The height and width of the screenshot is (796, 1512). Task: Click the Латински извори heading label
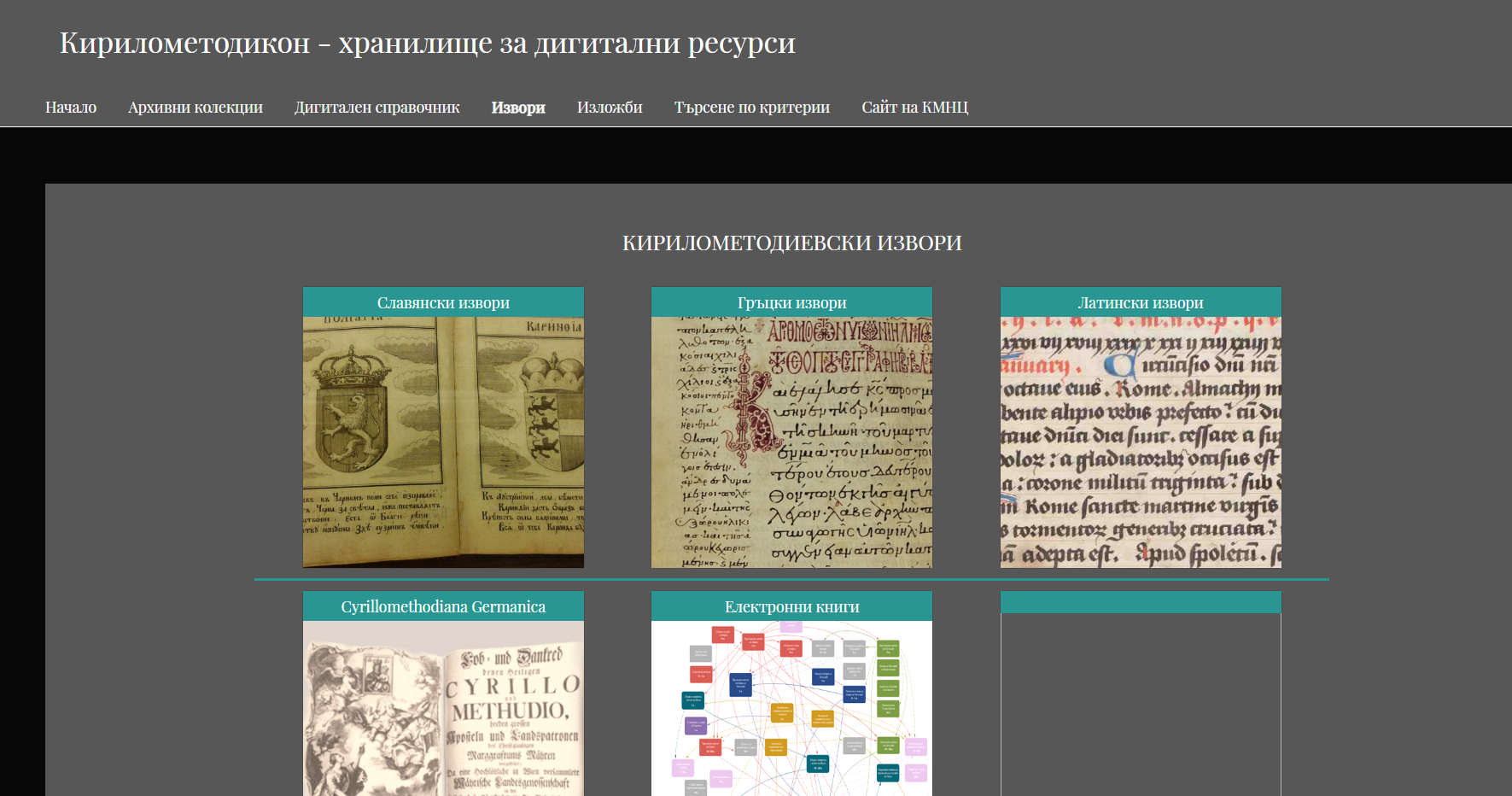[x=1140, y=303]
